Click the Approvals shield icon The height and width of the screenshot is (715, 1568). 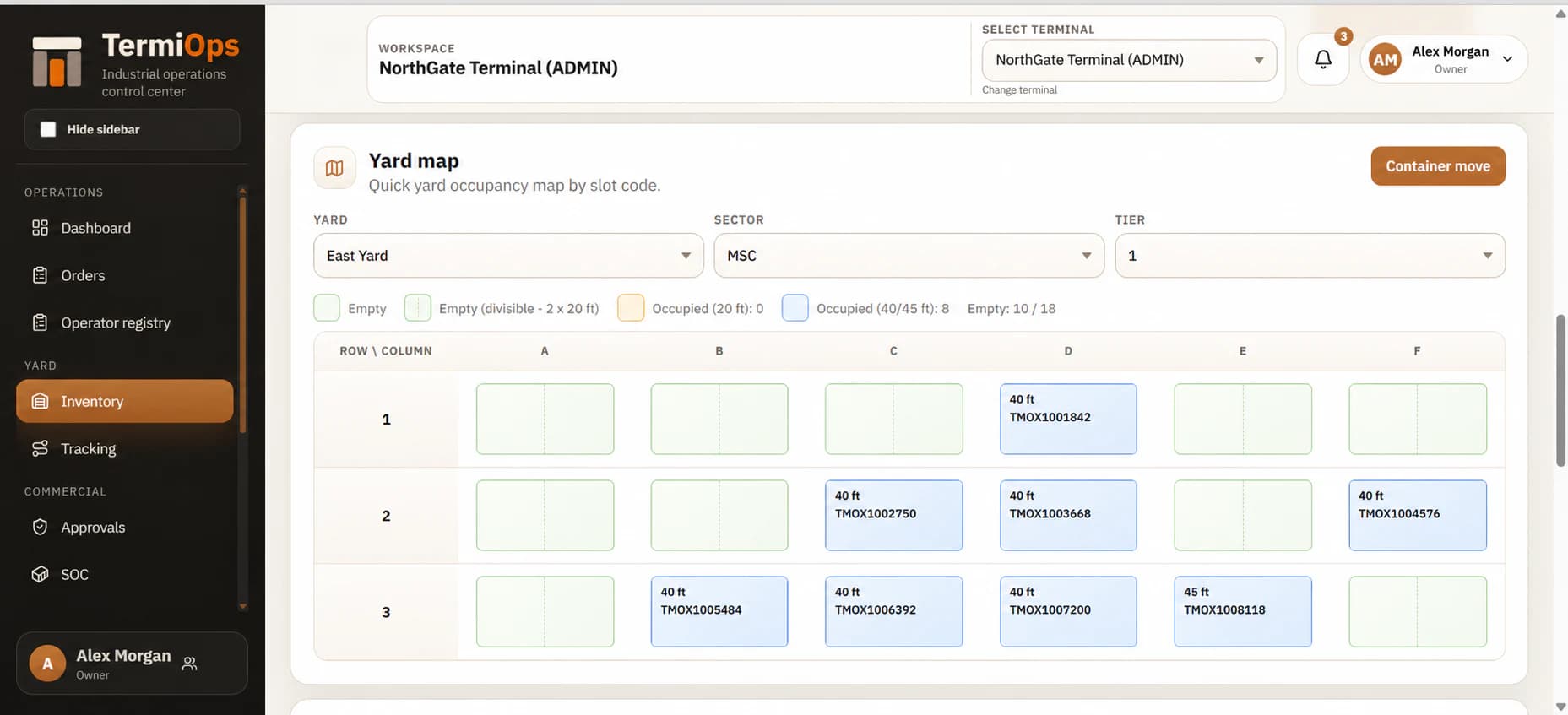click(x=40, y=528)
